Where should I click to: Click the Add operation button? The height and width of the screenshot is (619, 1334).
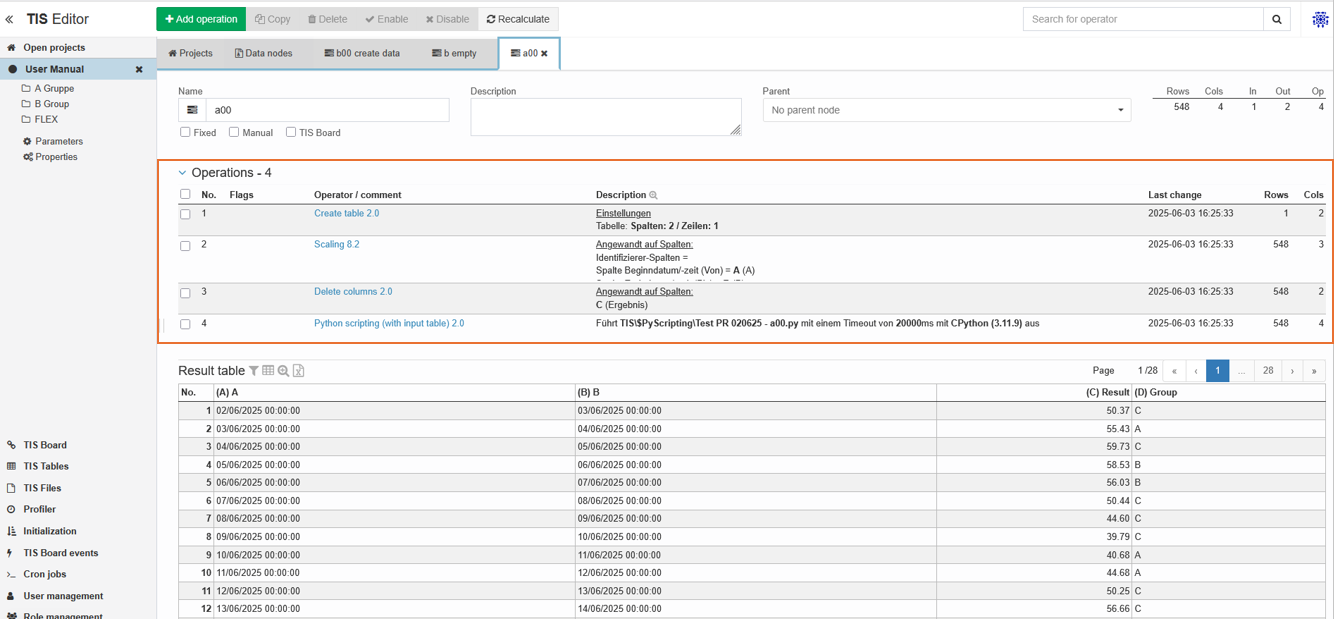pyautogui.click(x=201, y=19)
